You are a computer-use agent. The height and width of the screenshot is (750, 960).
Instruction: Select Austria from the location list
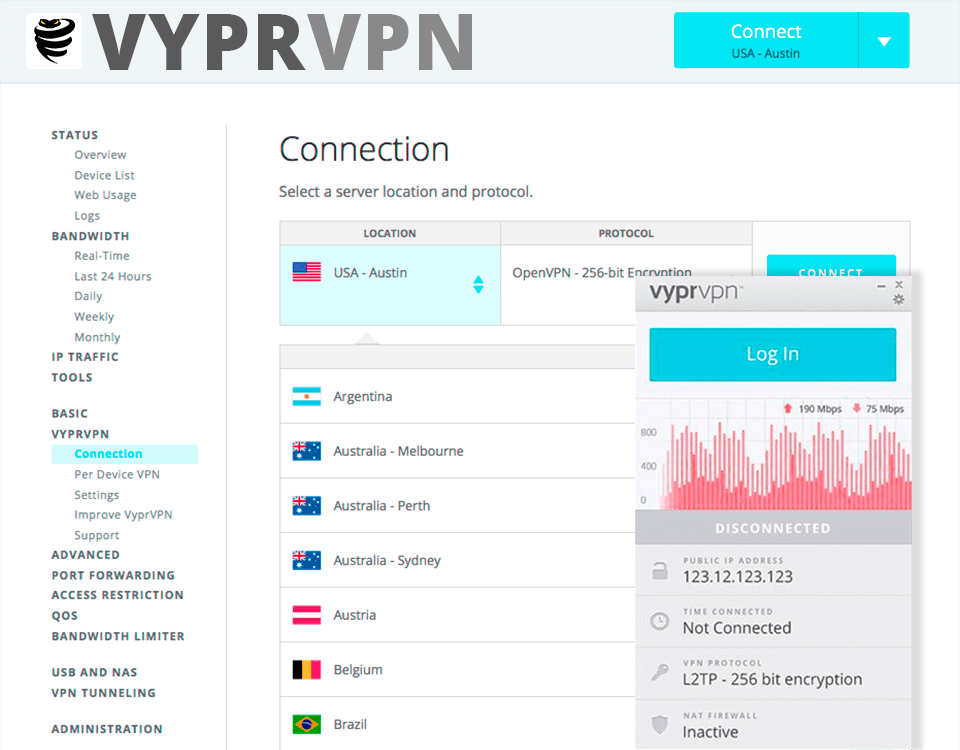457,615
